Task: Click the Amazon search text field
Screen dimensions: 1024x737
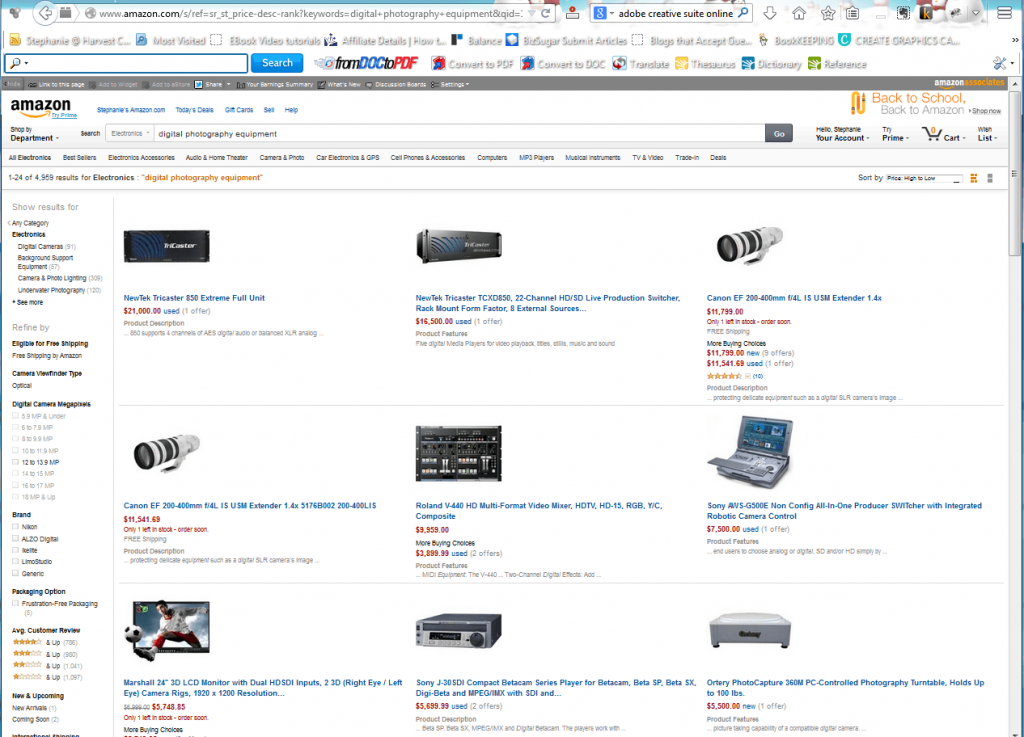Action: pos(459,133)
